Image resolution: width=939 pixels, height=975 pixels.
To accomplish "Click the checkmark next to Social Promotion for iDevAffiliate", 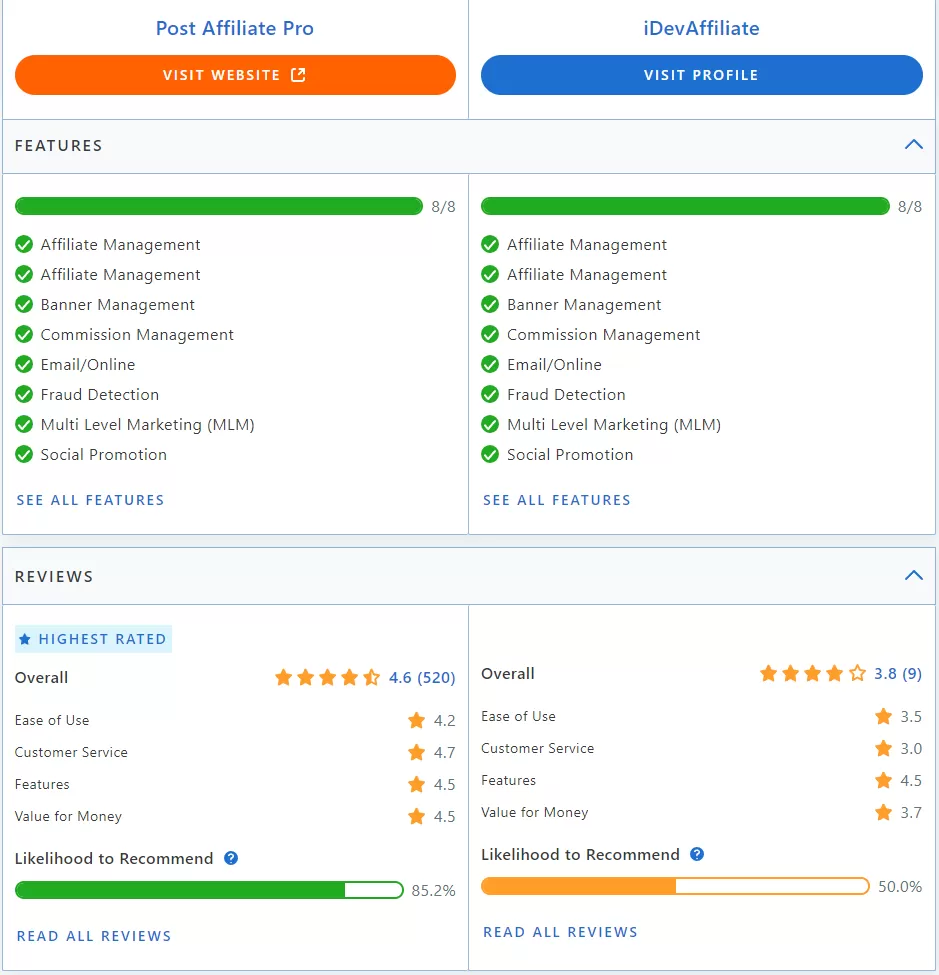I will 490,454.
